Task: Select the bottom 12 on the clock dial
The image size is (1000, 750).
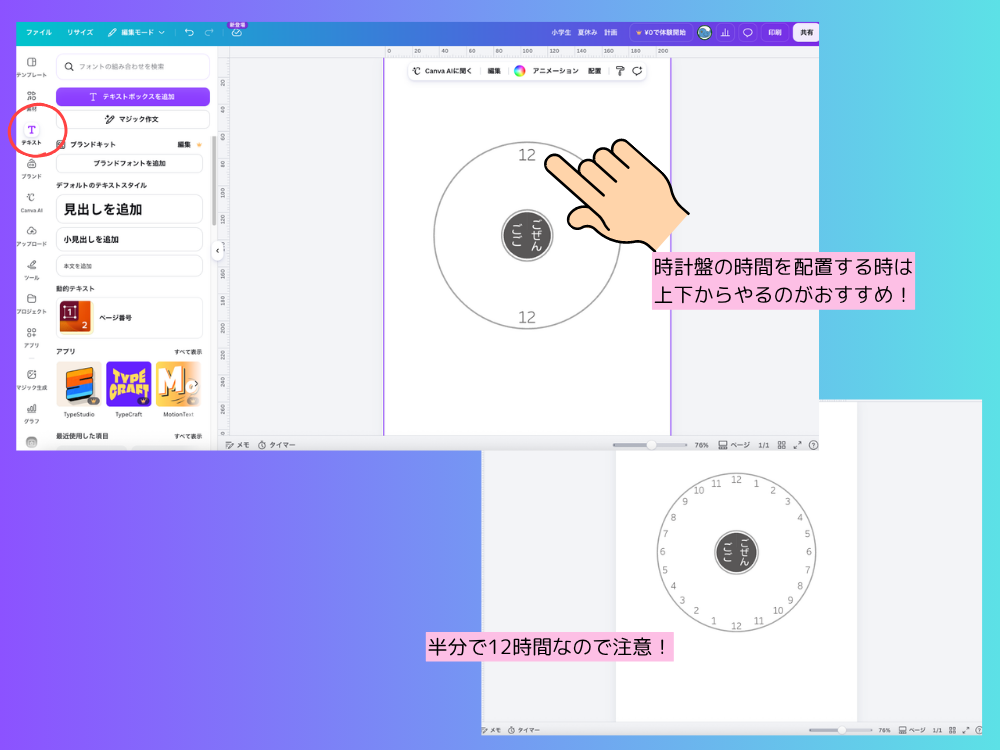Action: point(527,317)
